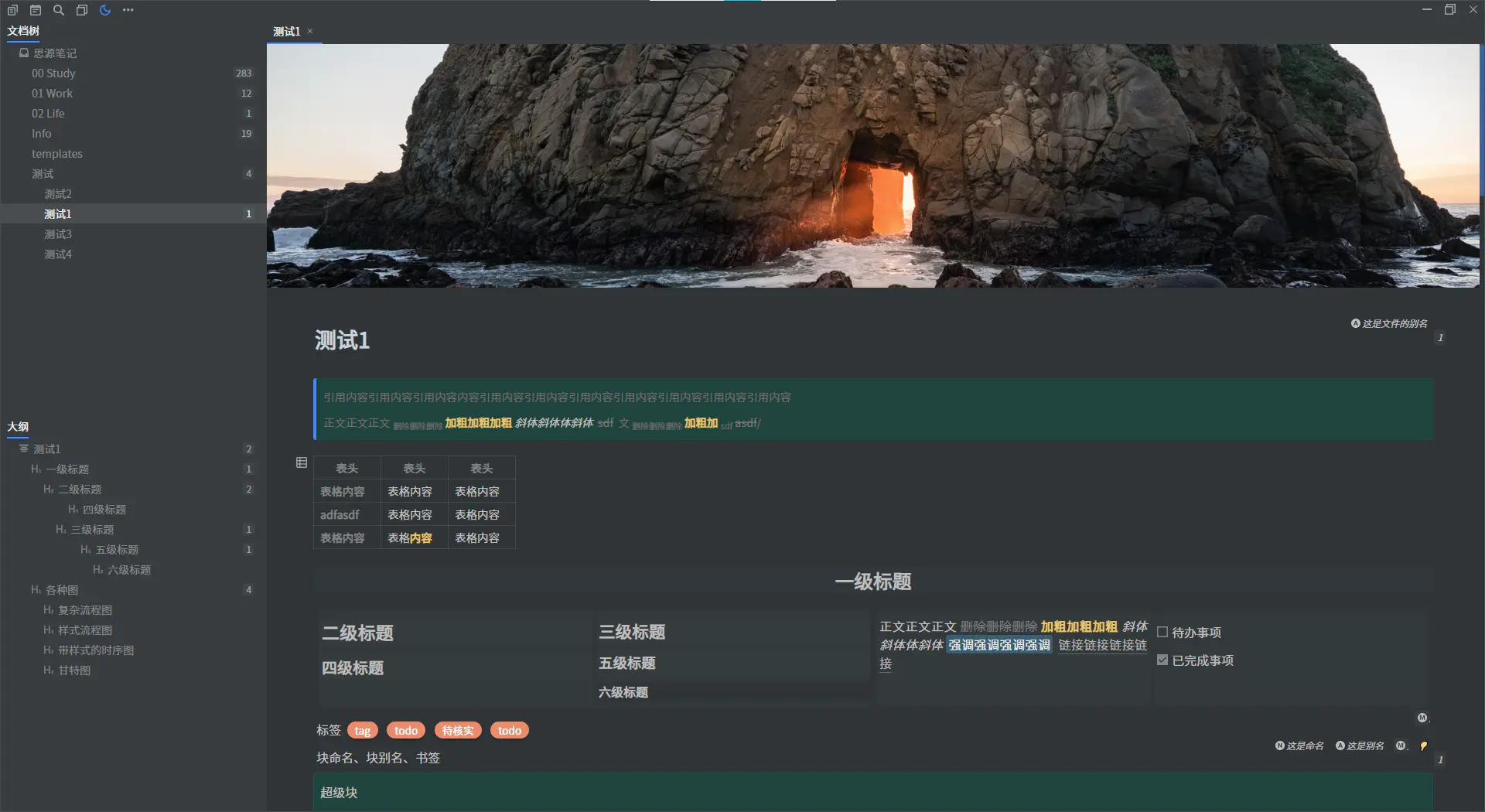1485x812 pixels.
Task: Click the A badge beside 这是别名
Action: click(1340, 745)
